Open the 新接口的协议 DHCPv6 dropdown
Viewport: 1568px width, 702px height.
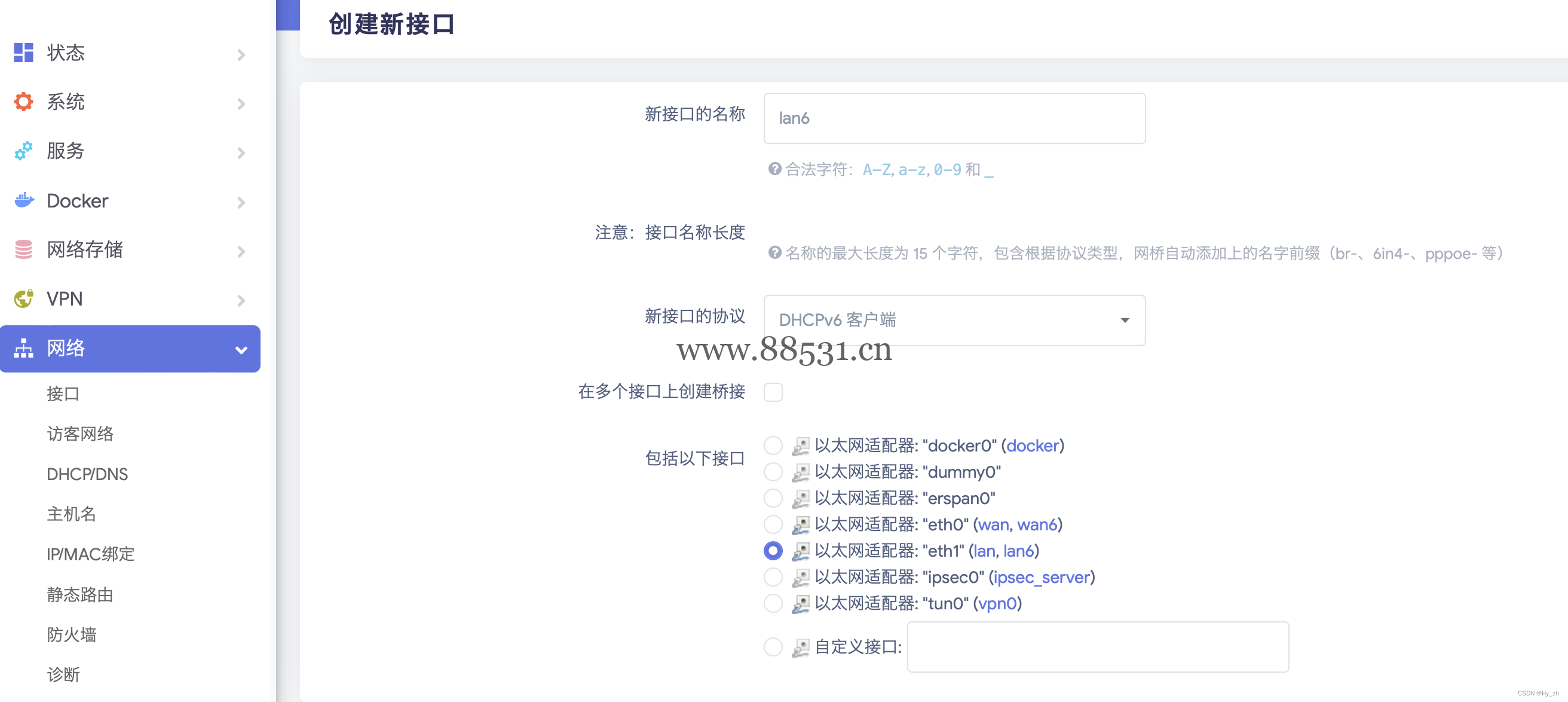click(x=954, y=321)
